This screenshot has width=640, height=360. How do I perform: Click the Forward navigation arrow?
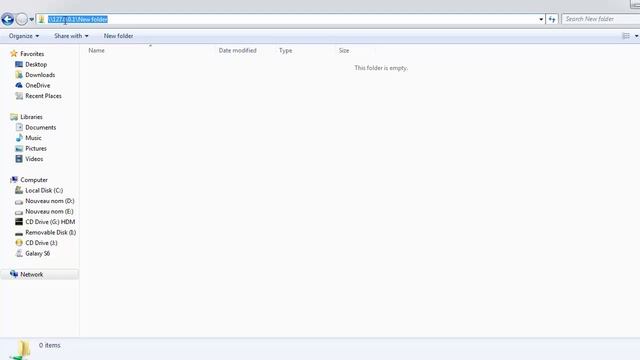(22, 19)
